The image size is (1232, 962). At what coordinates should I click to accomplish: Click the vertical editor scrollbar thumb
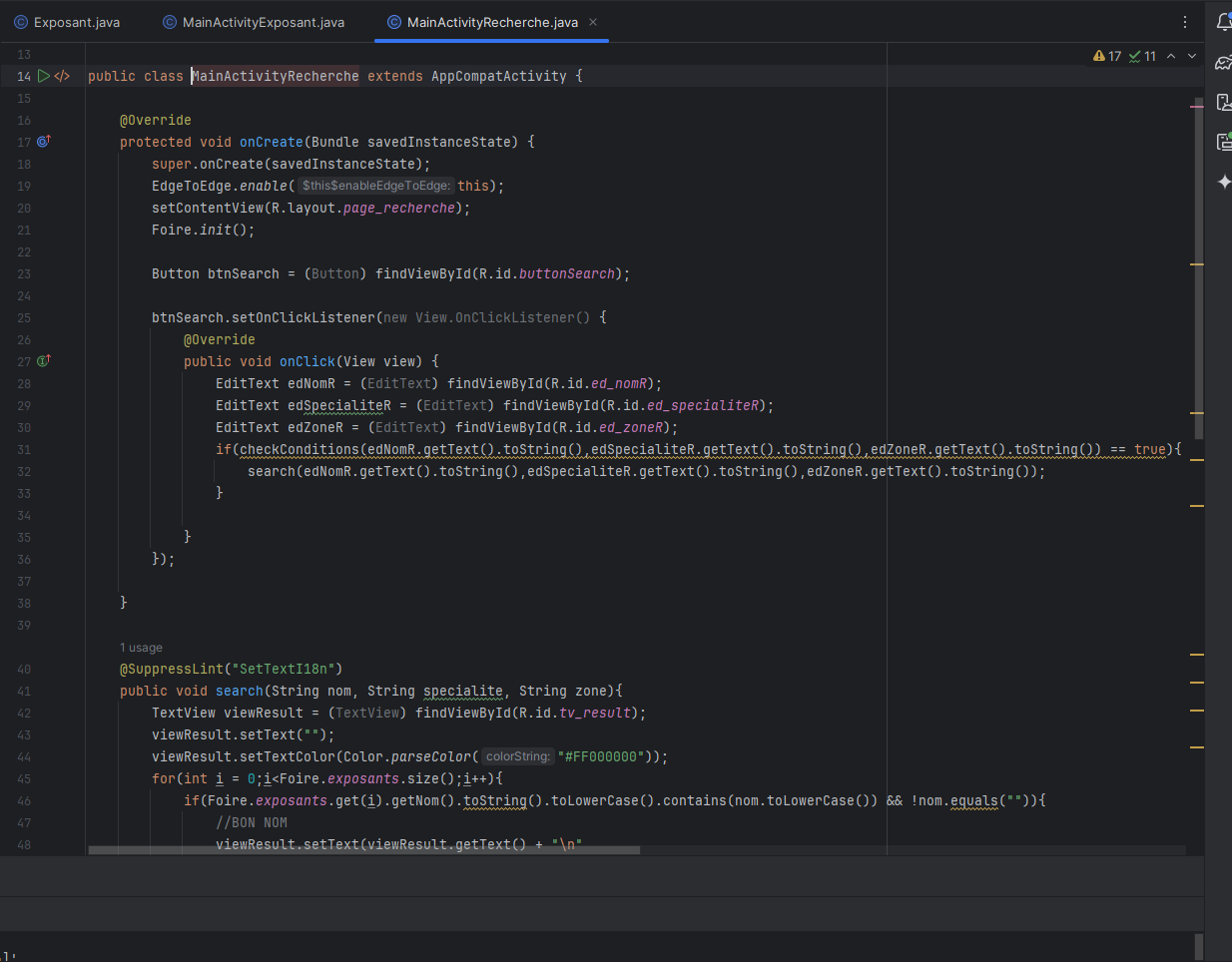click(x=1198, y=269)
